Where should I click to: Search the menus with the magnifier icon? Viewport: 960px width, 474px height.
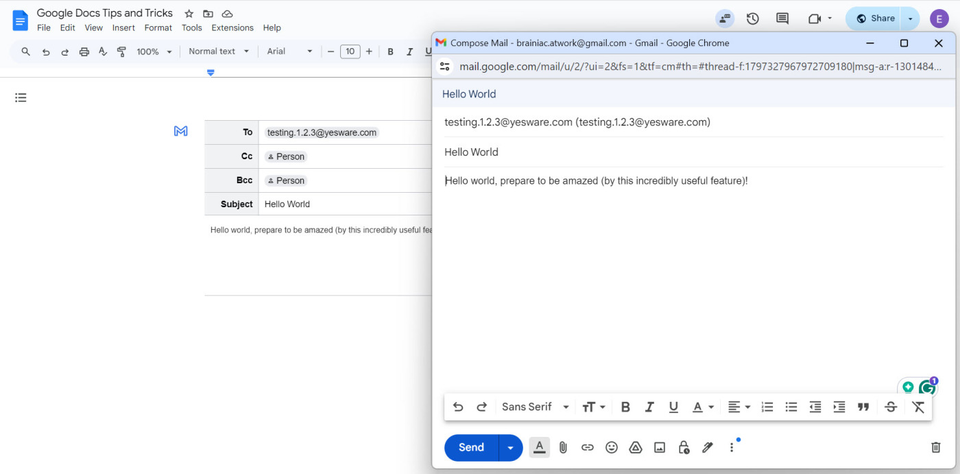point(26,51)
